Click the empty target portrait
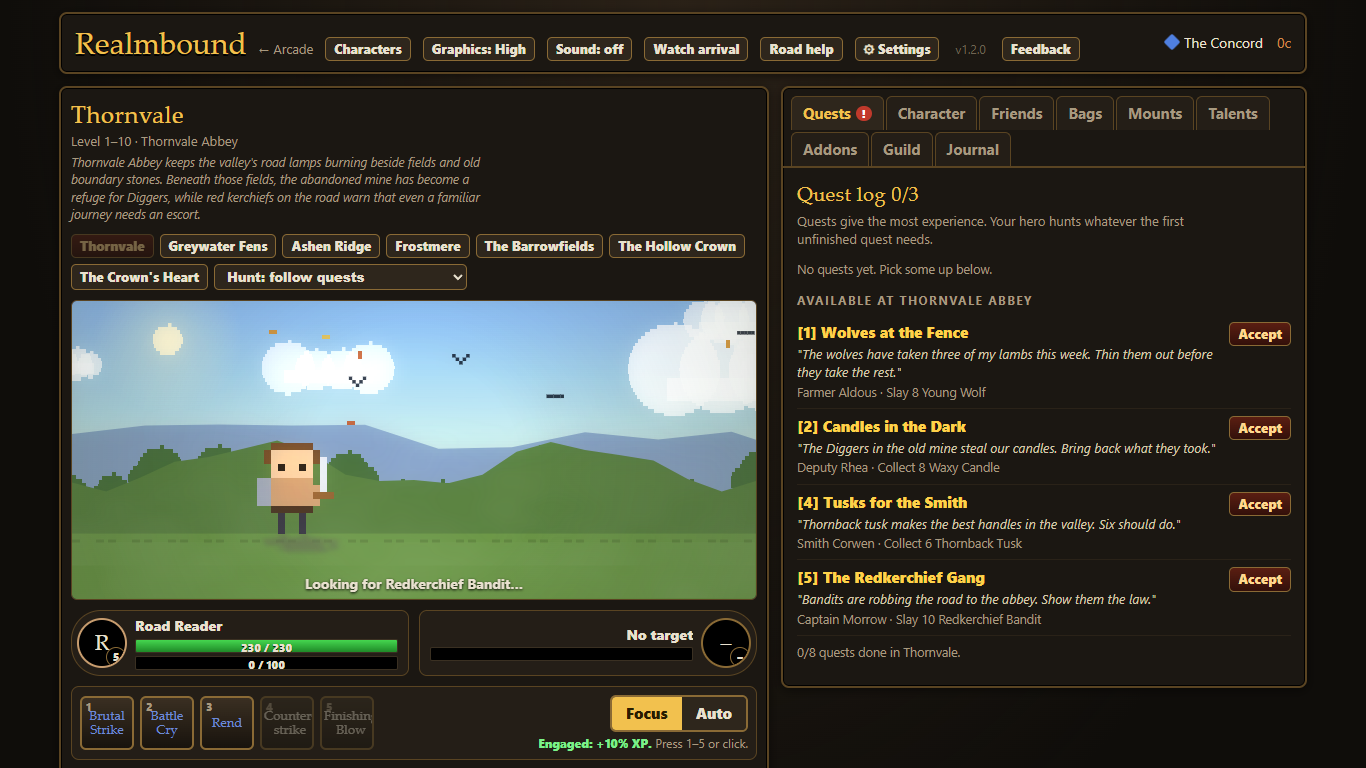The width and height of the screenshot is (1366, 768). tap(726, 643)
